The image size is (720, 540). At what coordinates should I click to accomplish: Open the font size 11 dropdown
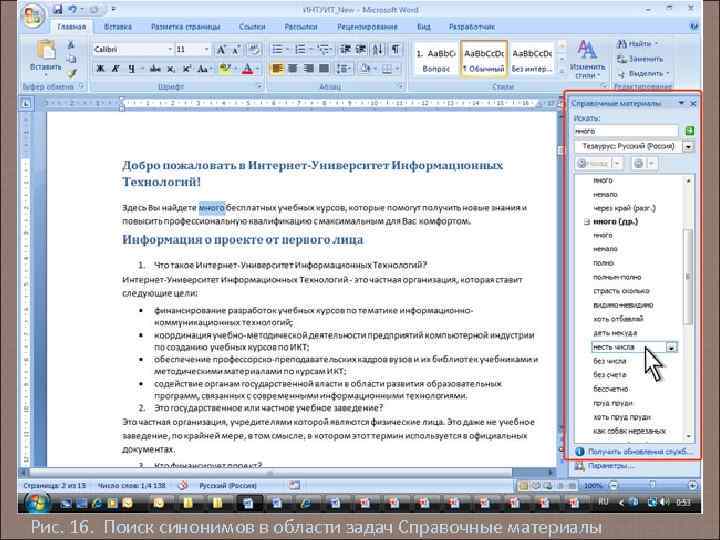207,49
